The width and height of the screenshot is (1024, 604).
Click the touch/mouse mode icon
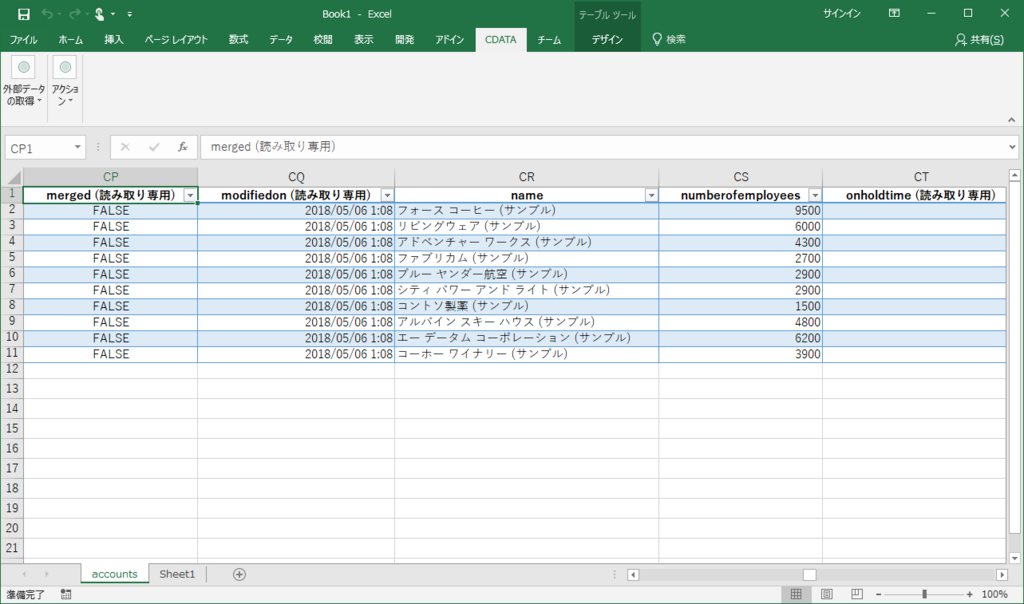[99, 14]
